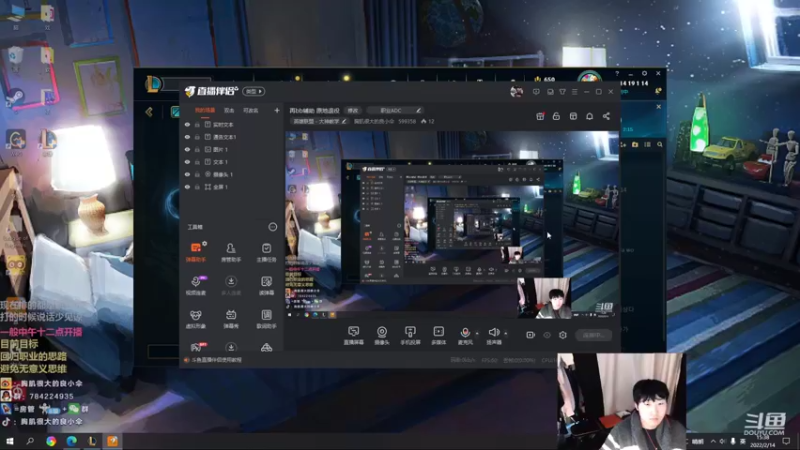Toggle the lock on the 图片 1 layer
This screenshot has width=800, height=450.
[x=197, y=149]
